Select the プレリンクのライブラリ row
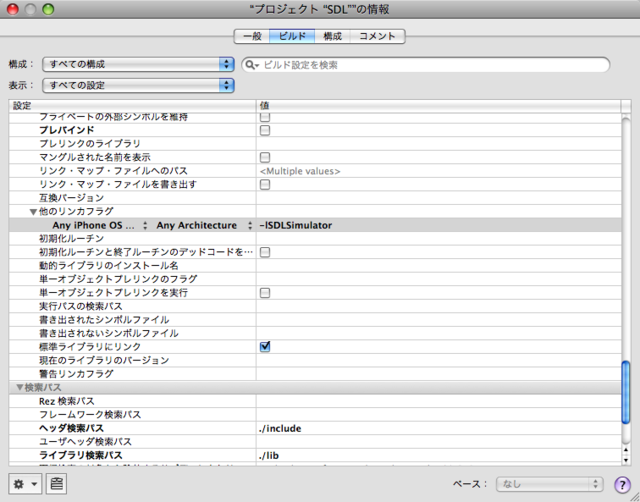 315,144
